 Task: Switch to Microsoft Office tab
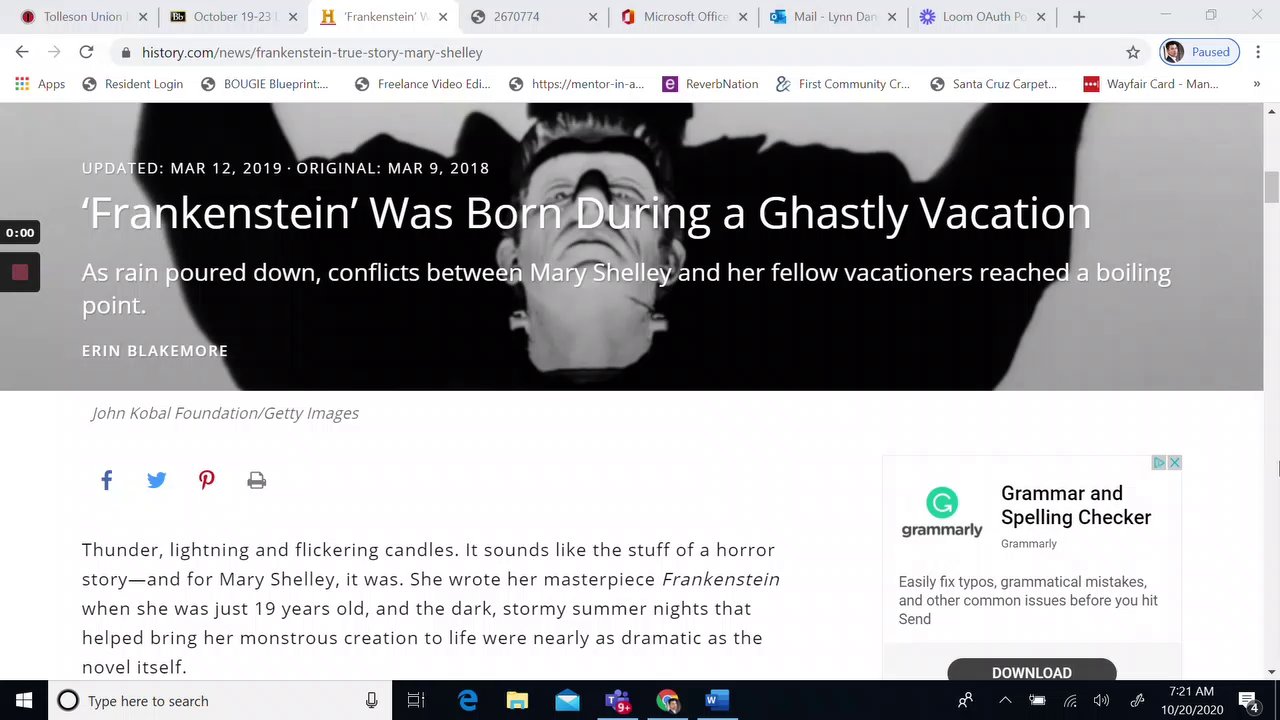point(674,17)
